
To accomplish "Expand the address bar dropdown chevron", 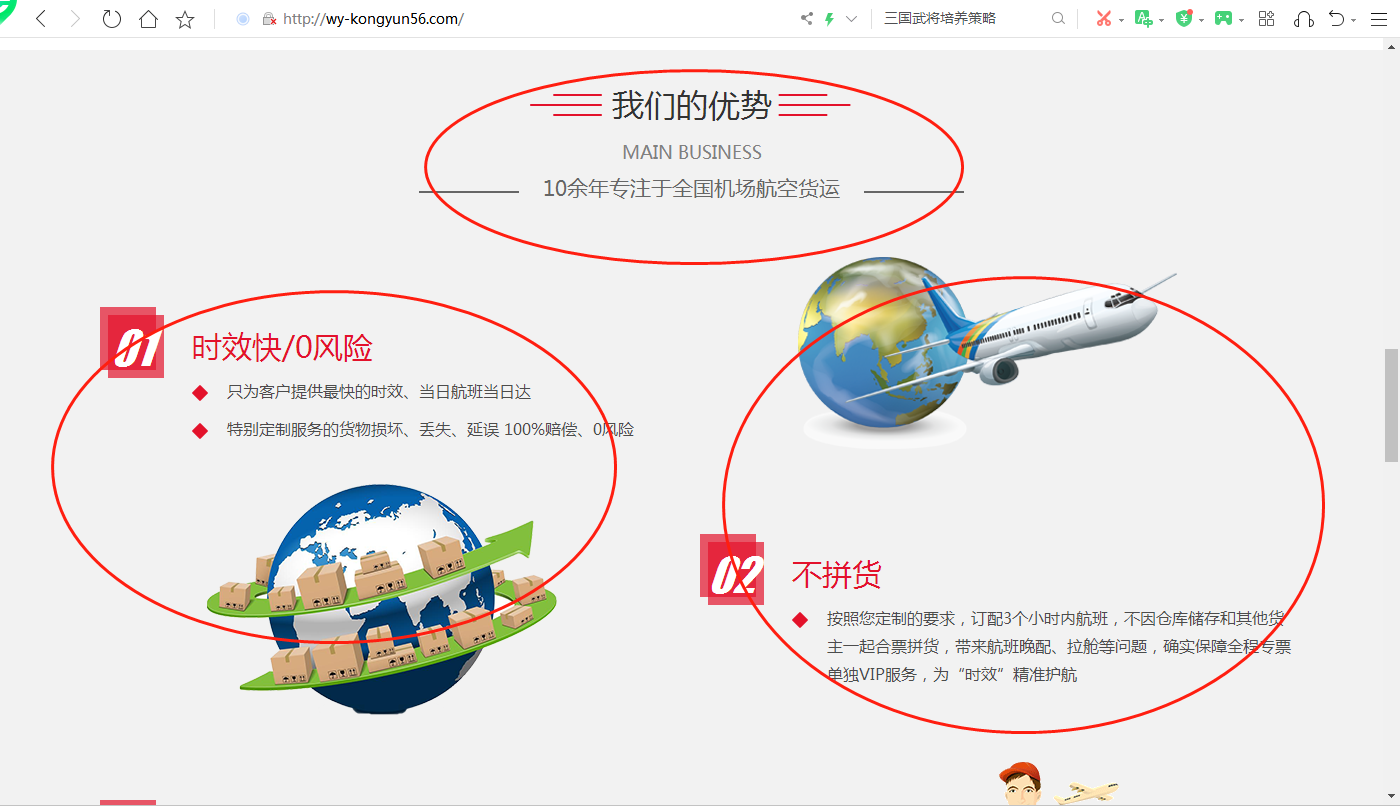I will (x=851, y=19).
